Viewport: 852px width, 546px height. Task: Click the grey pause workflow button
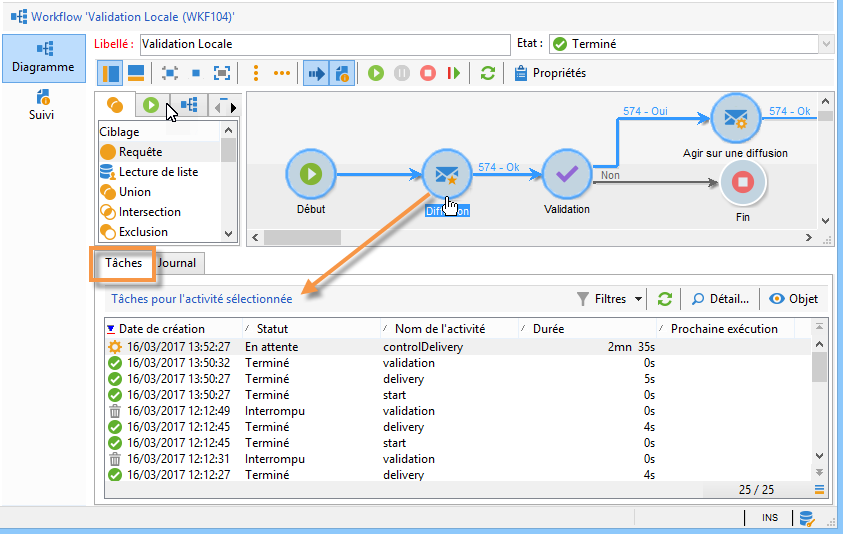tap(402, 73)
